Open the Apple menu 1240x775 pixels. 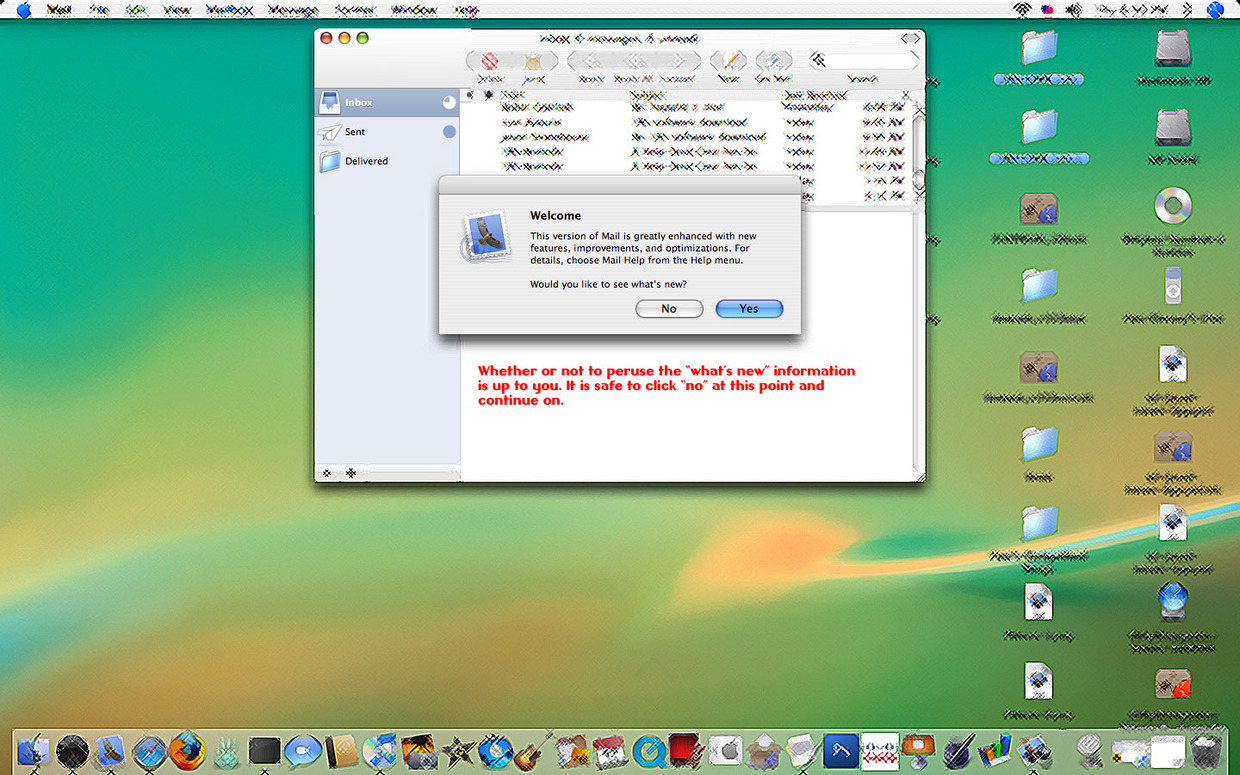[24, 10]
